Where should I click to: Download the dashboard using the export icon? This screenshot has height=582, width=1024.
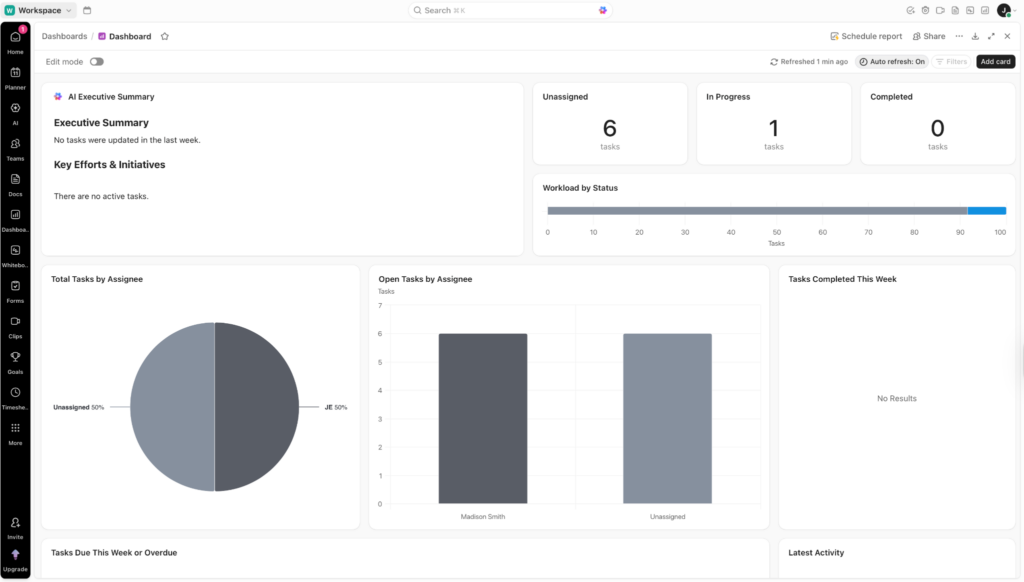coord(975,36)
